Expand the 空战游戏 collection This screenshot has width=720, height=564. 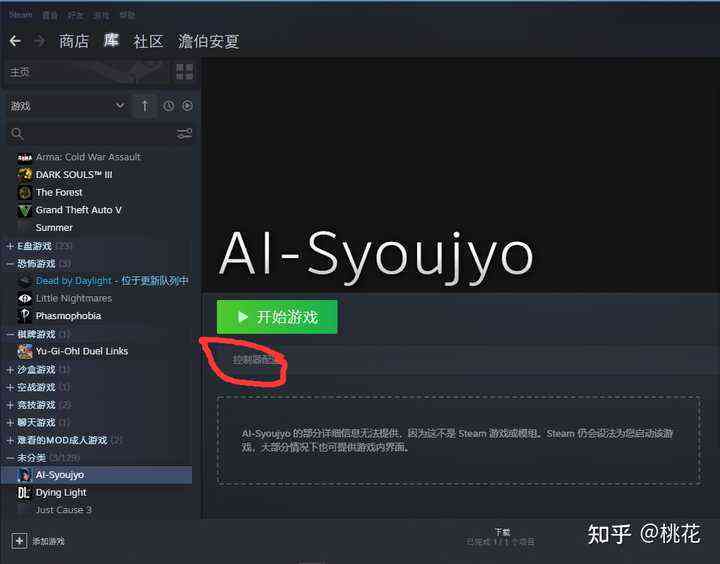(x=10, y=387)
